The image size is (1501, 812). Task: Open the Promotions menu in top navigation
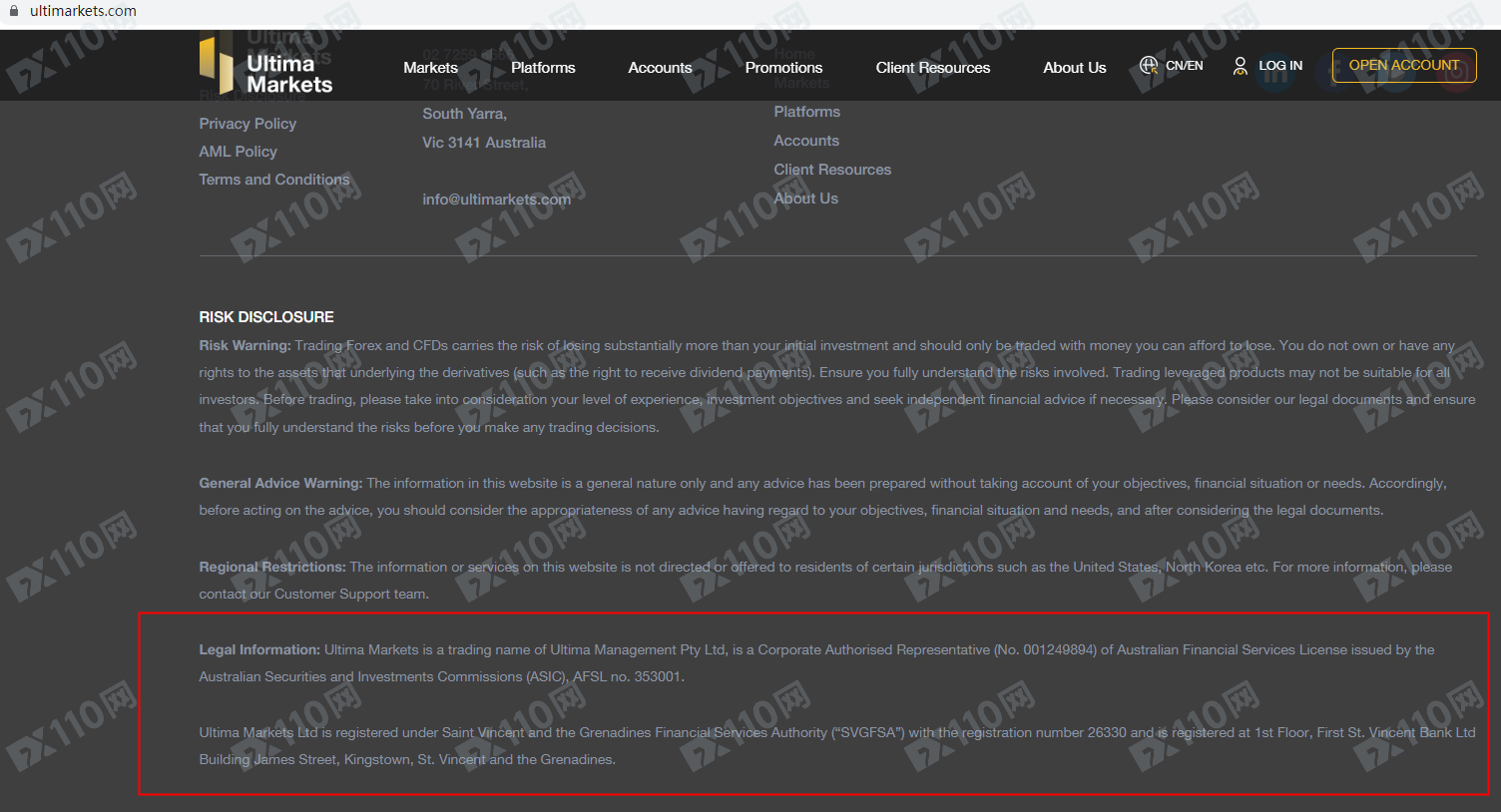[x=783, y=68]
